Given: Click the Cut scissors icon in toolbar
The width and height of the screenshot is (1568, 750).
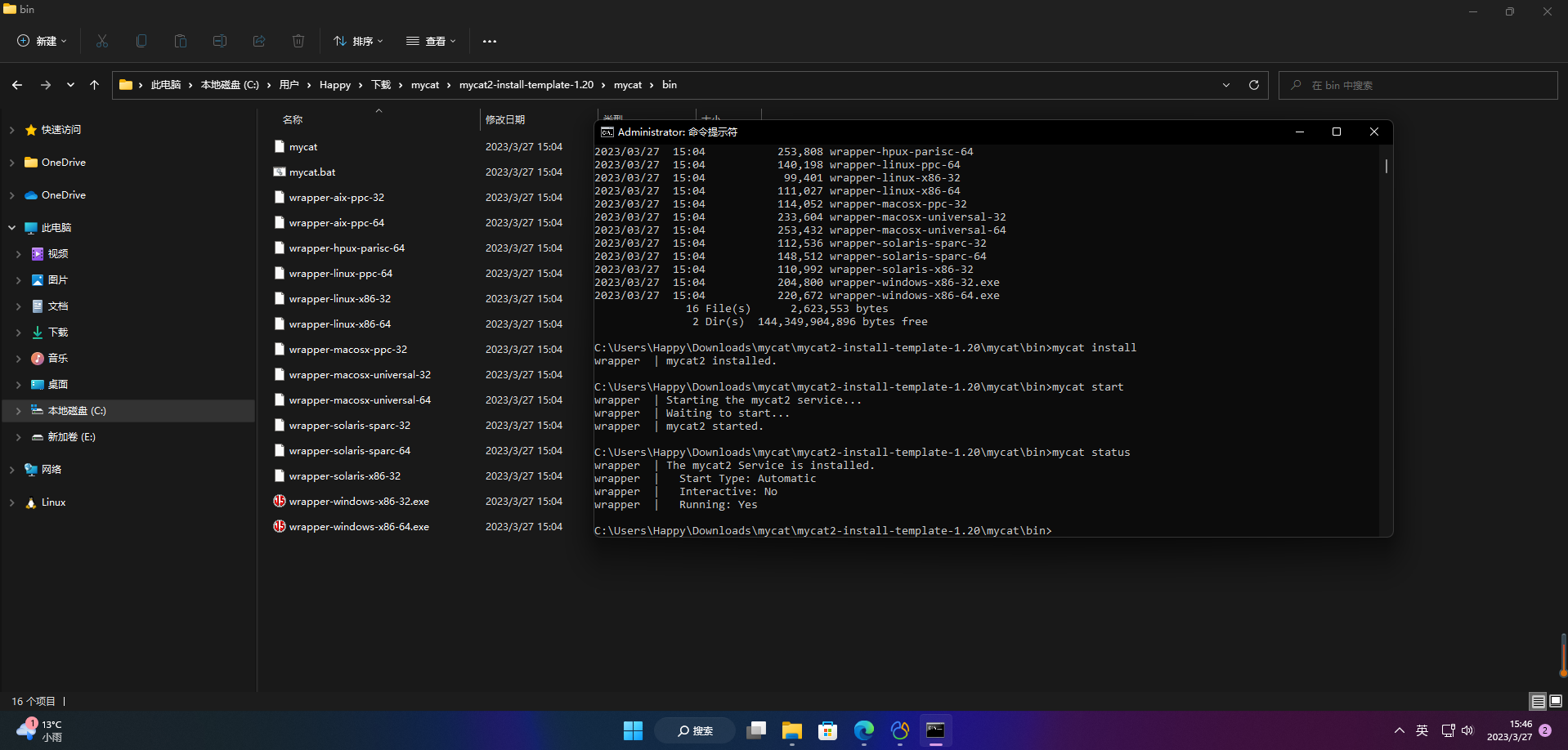Looking at the screenshot, I should pos(102,41).
